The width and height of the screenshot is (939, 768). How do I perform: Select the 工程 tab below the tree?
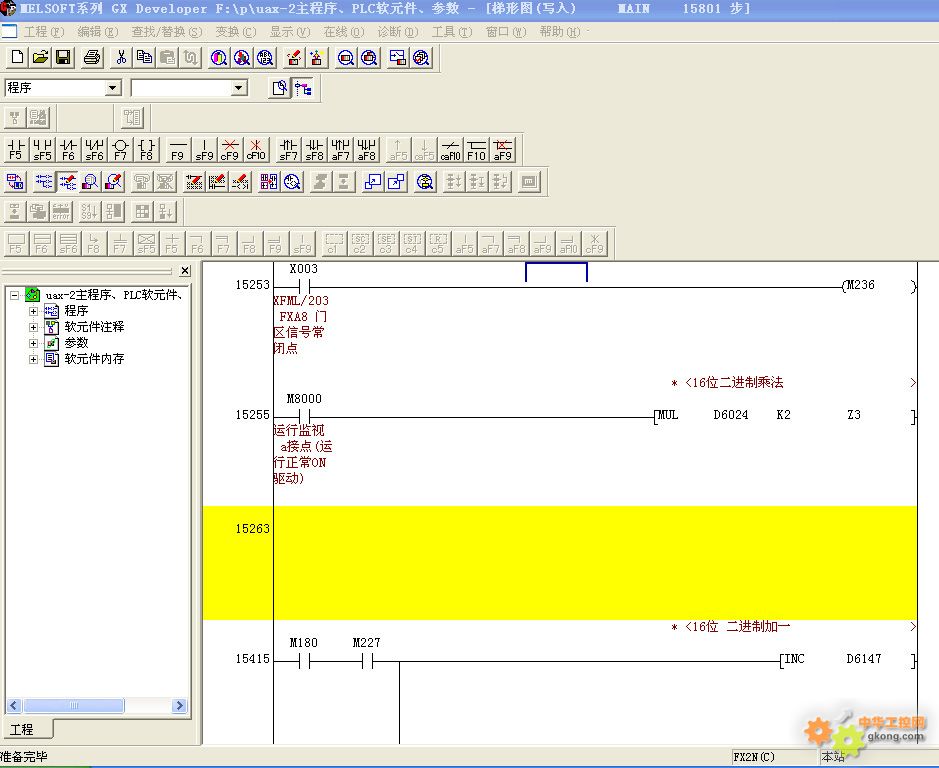coord(26,729)
